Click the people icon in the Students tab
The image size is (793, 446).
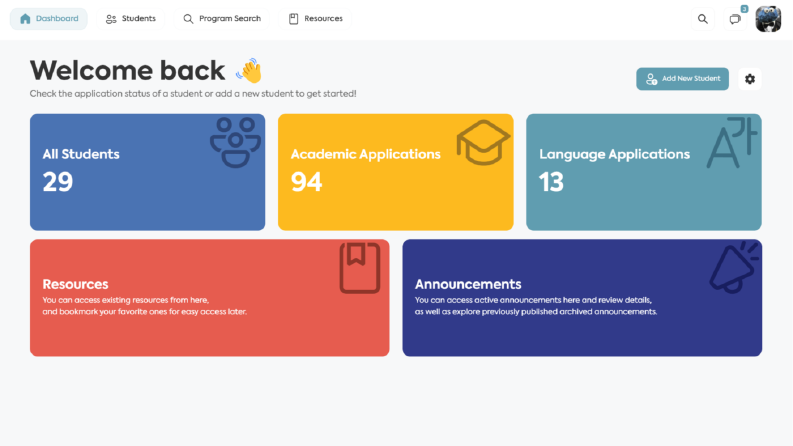pyautogui.click(x=111, y=19)
